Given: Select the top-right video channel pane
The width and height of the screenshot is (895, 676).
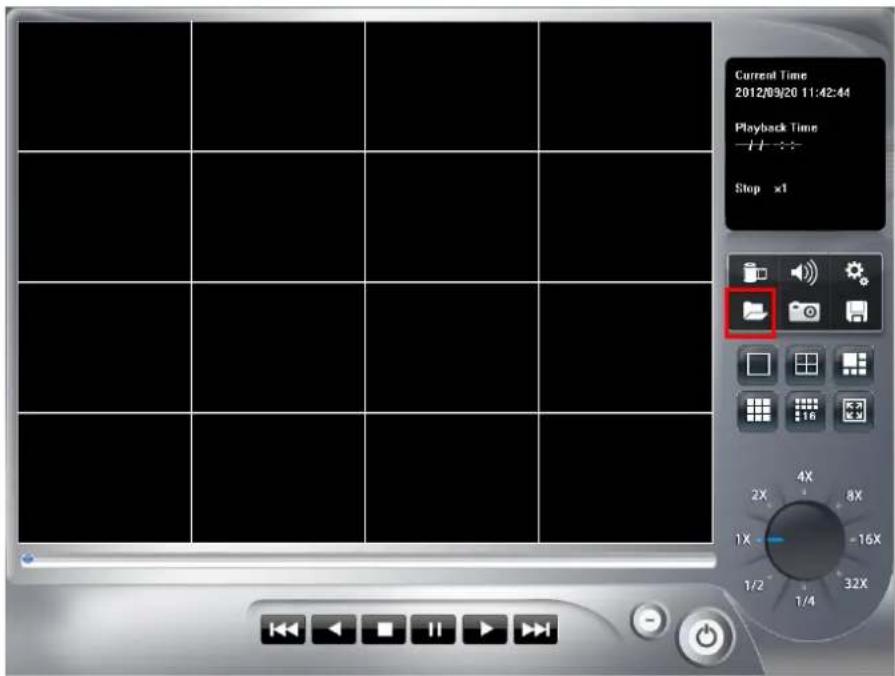Looking at the screenshot, I should (626, 86).
